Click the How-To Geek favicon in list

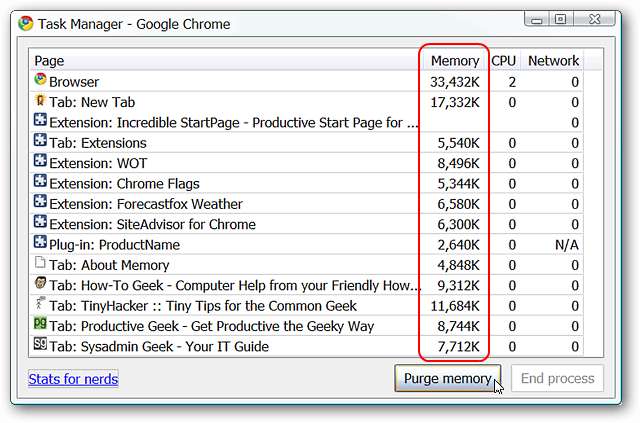(x=40, y=285)
